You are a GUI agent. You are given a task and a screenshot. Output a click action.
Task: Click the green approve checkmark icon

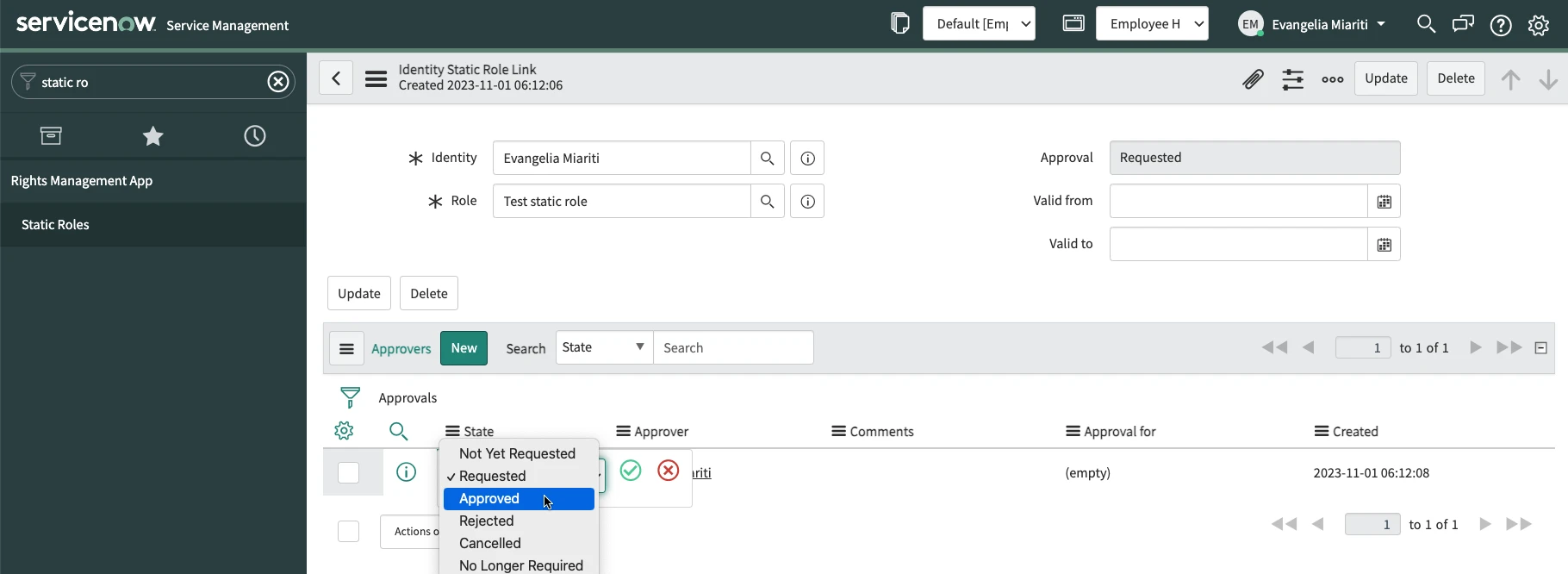coord(631,471)
